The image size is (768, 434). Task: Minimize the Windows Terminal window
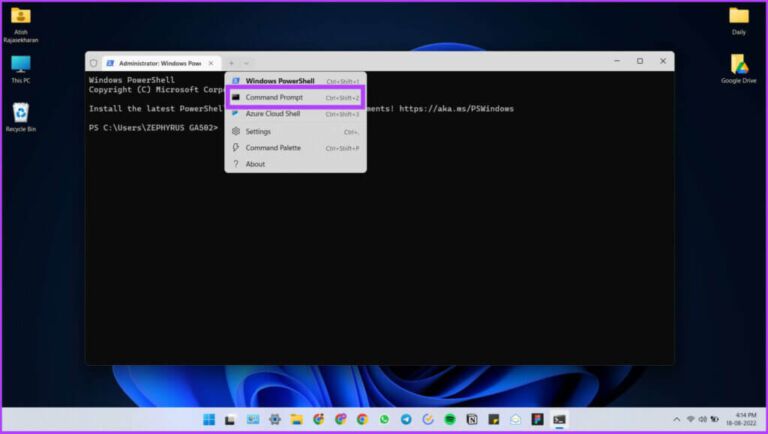click(x=617, y=61)
